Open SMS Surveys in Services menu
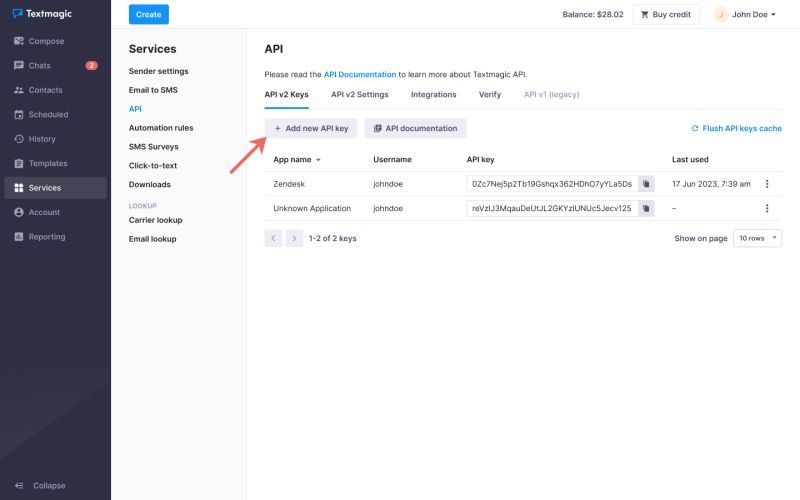This screenshot has width=800, height=500. [154, 146]
